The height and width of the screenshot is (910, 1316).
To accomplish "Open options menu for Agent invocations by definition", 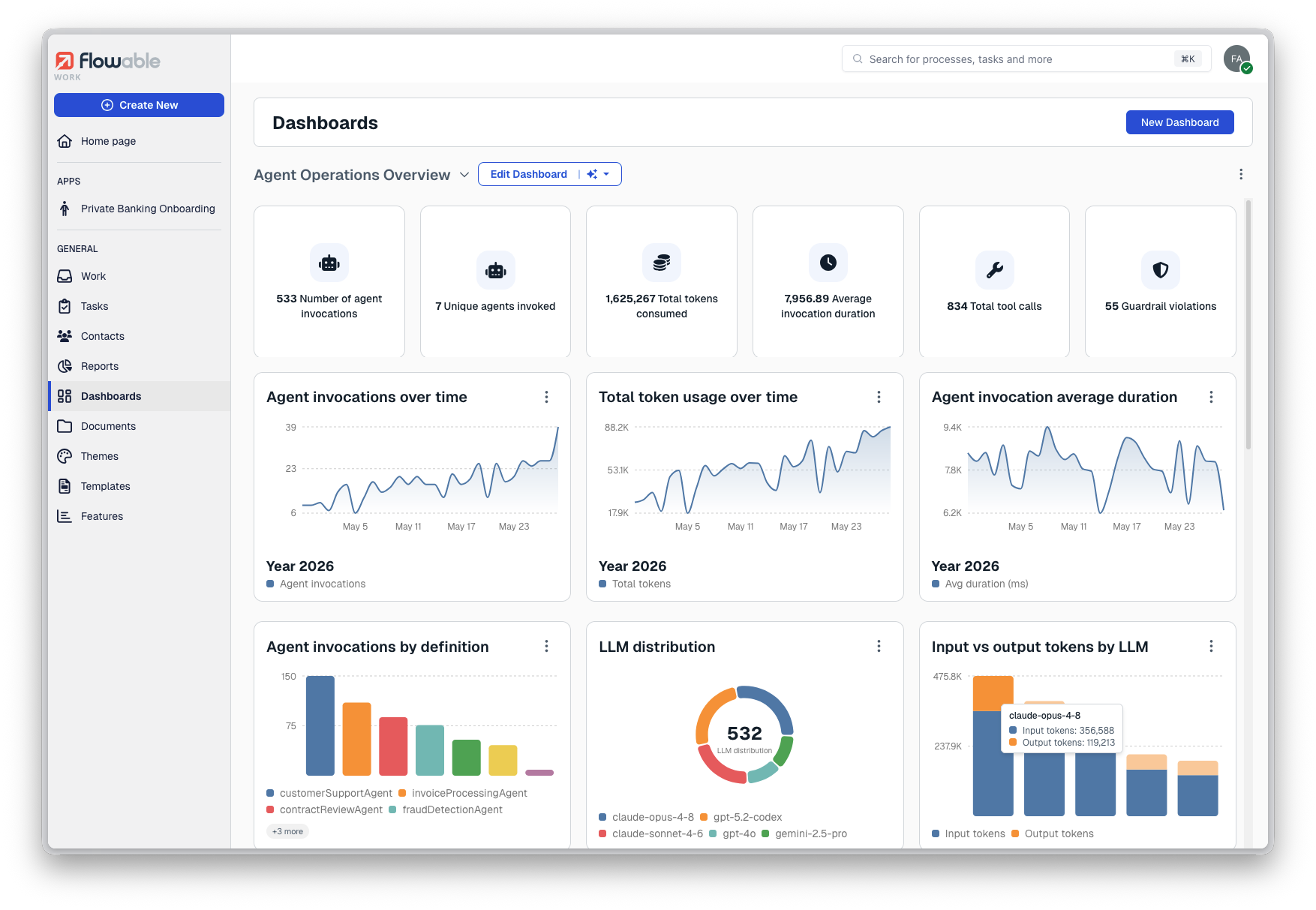I will [546, 646].
